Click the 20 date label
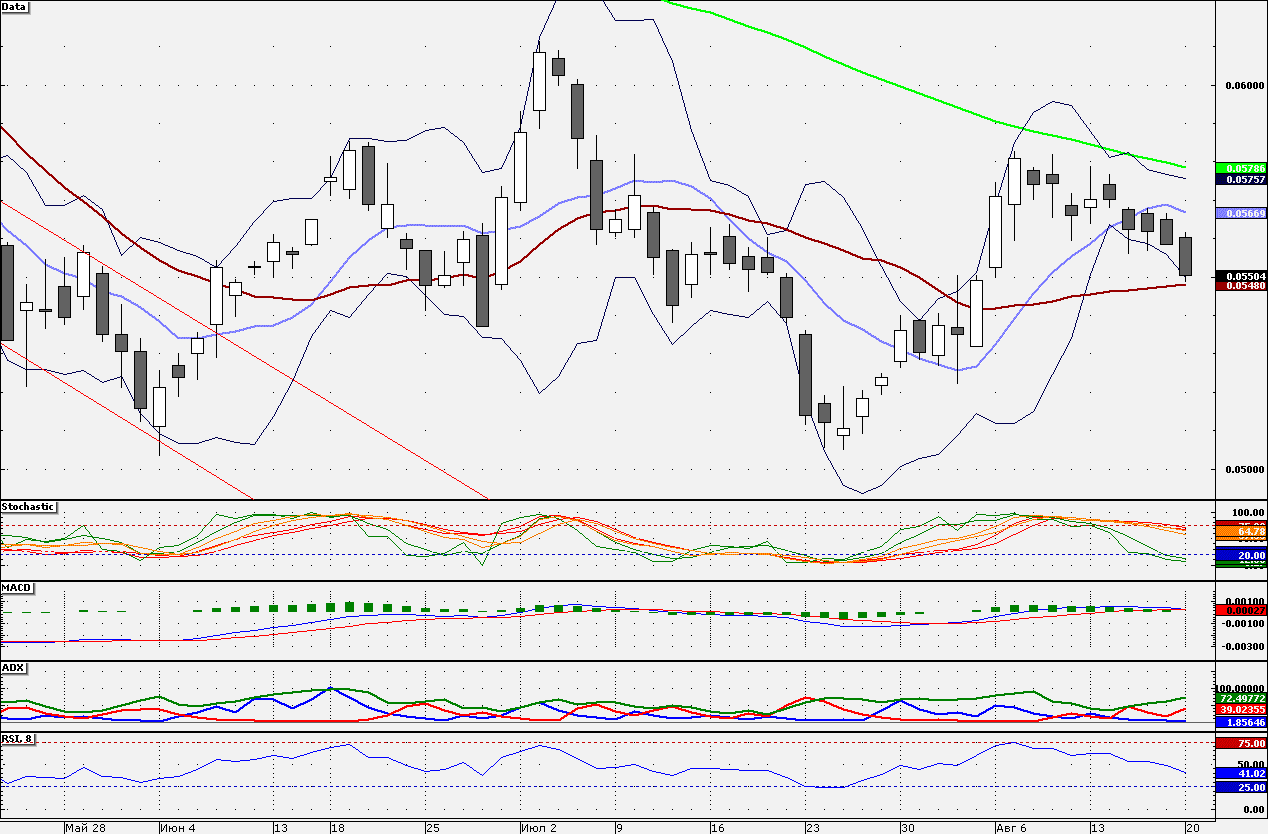This screenshot has height=834, width=1268. point(1192,828)
